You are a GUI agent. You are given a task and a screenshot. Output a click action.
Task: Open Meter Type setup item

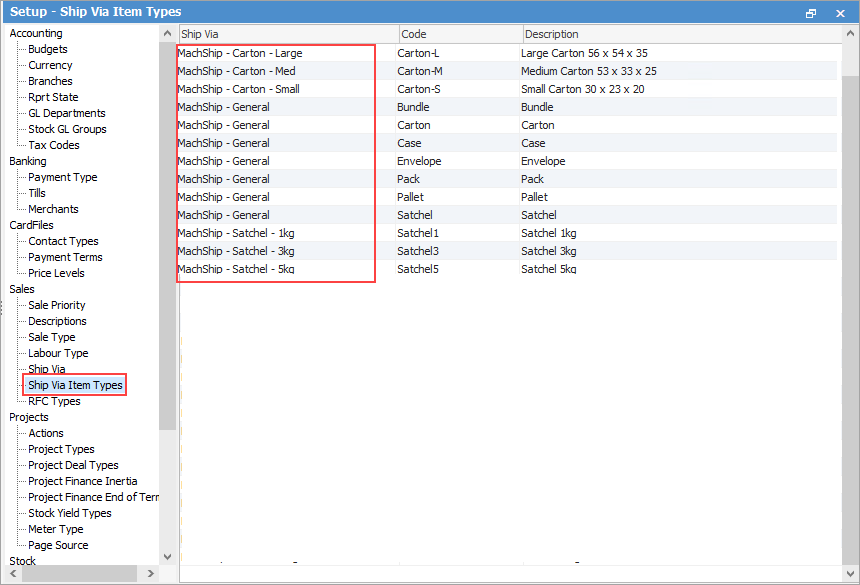tap(55, 529)
